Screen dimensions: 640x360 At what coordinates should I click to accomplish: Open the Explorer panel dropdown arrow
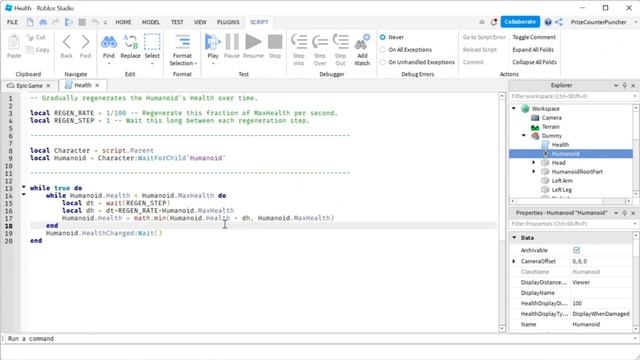pyautogui.click(x=616, y=85)
